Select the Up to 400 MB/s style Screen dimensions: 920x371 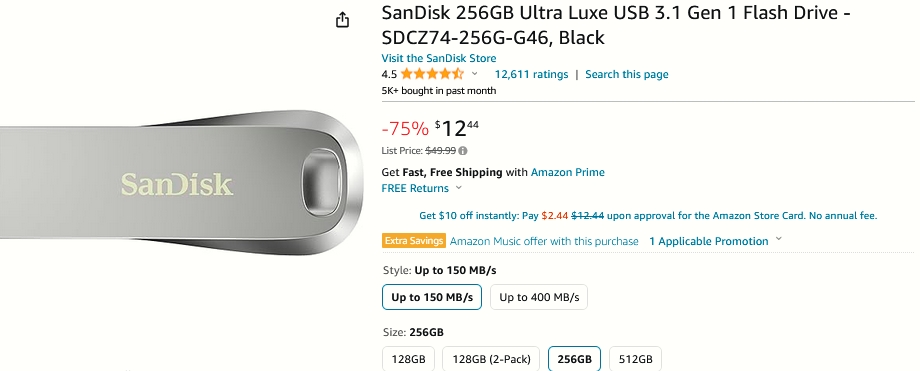pos(539,297)
